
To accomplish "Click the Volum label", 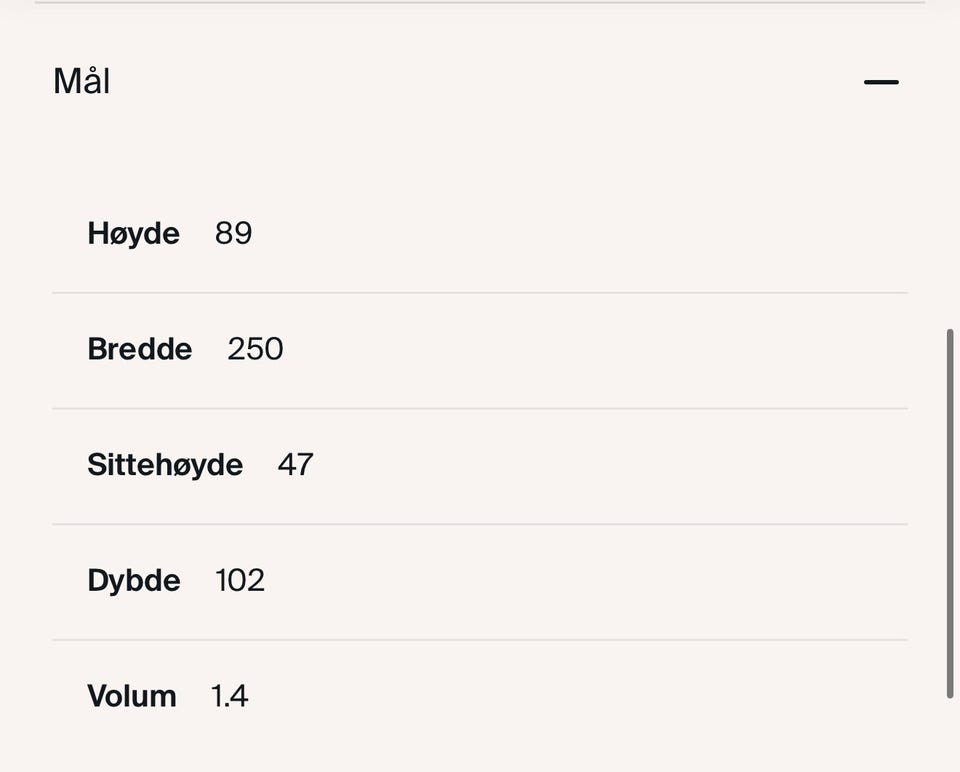I will 132,696.
